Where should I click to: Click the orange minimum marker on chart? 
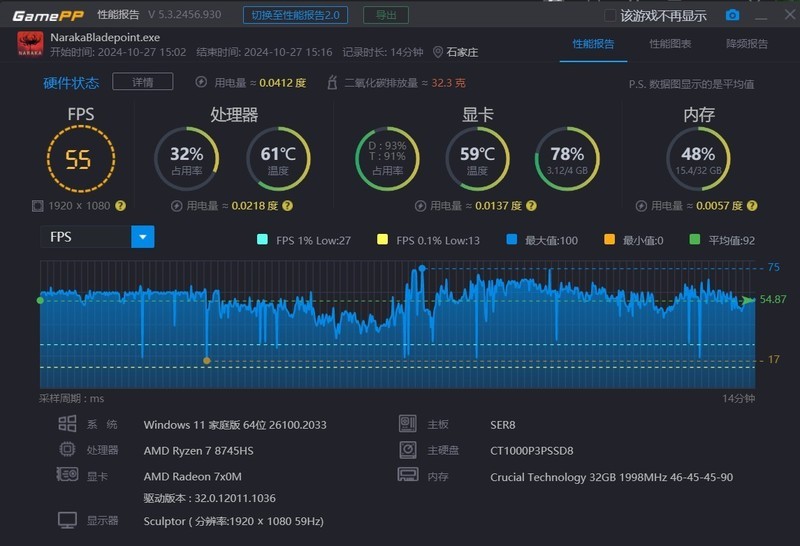pyautogui.click(x=207, y=360)
